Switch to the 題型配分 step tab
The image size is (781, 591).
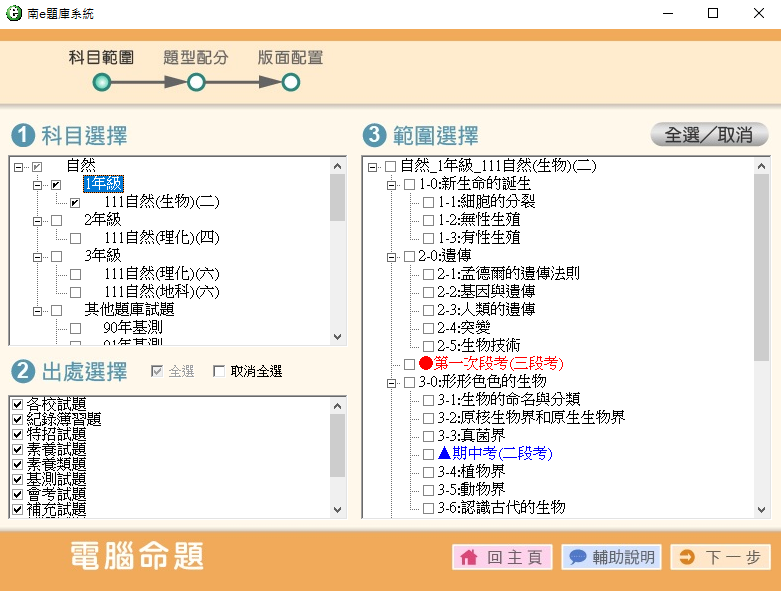(x=196, y=58)
